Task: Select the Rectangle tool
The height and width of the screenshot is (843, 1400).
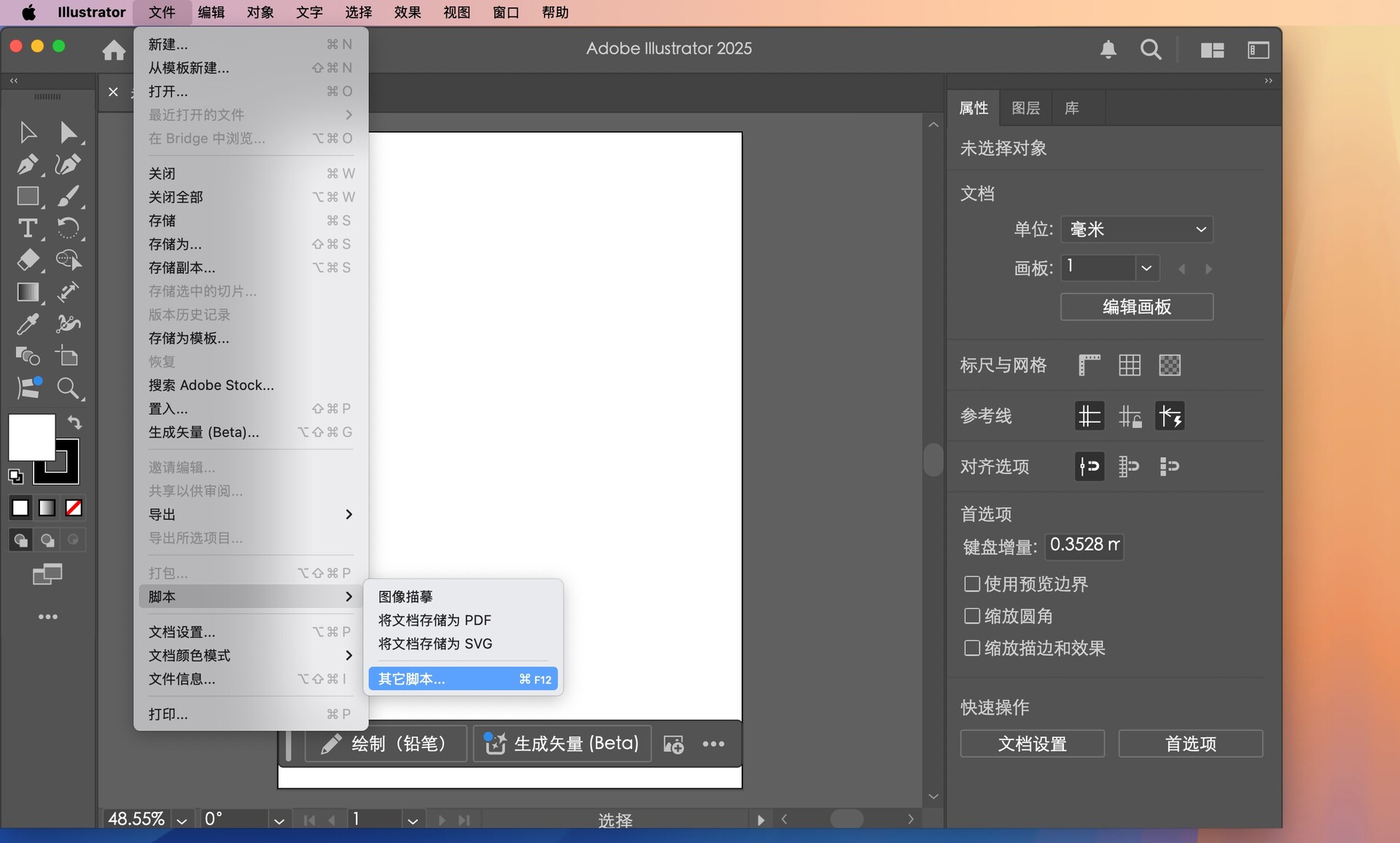Action: point(28,196)
